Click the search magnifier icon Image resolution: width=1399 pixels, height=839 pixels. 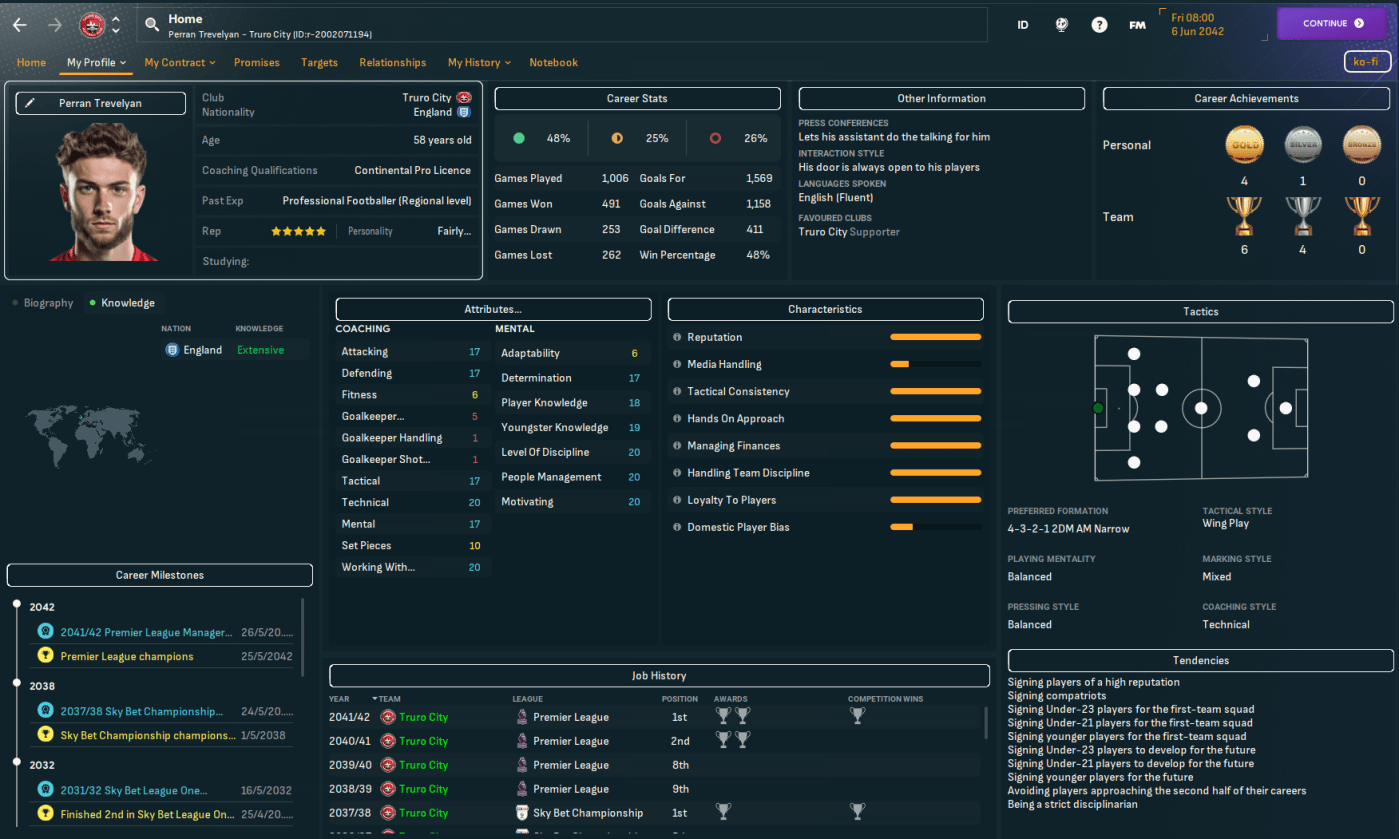point(152,25)
